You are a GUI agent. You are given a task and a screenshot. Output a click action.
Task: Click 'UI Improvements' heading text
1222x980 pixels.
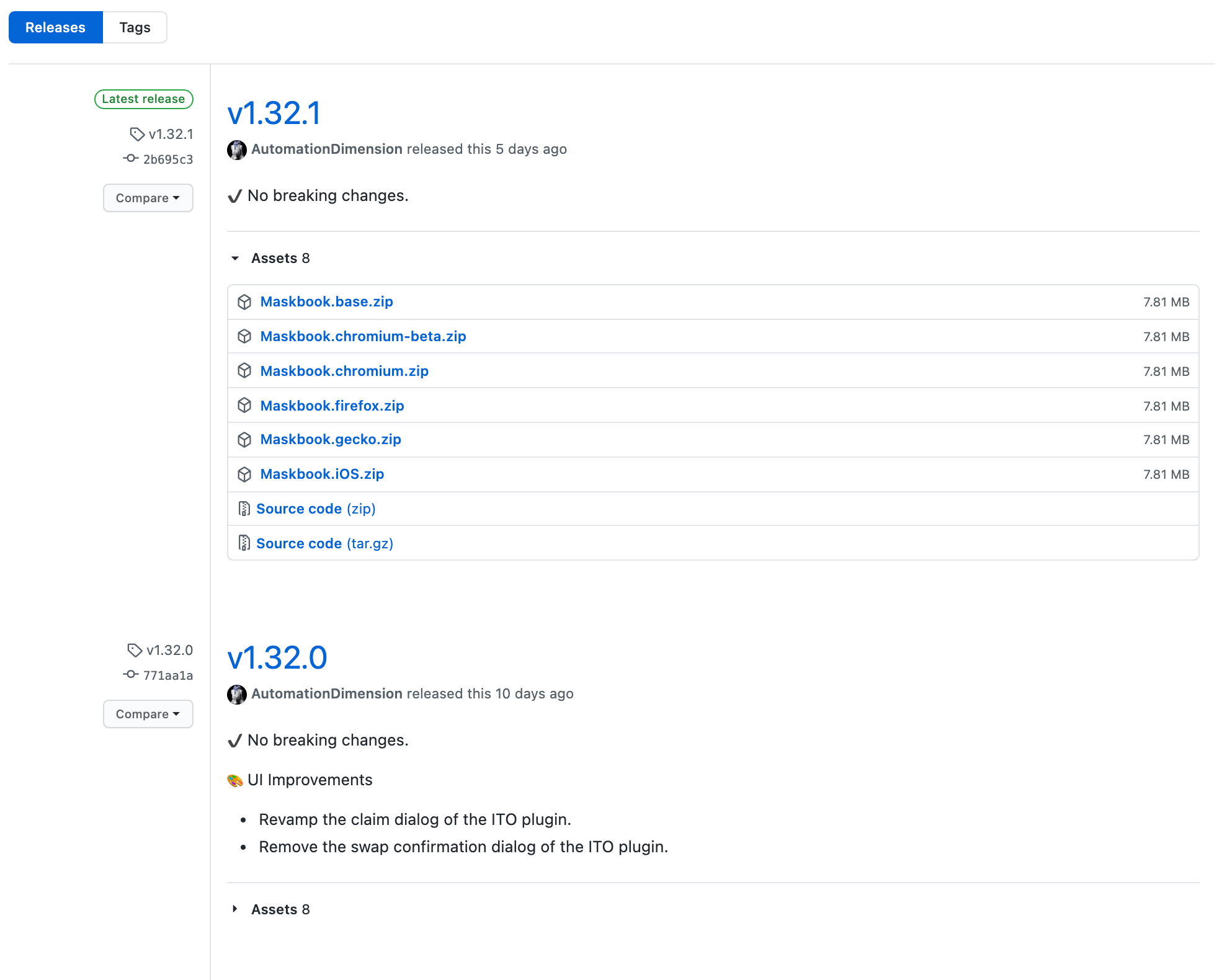310,780
